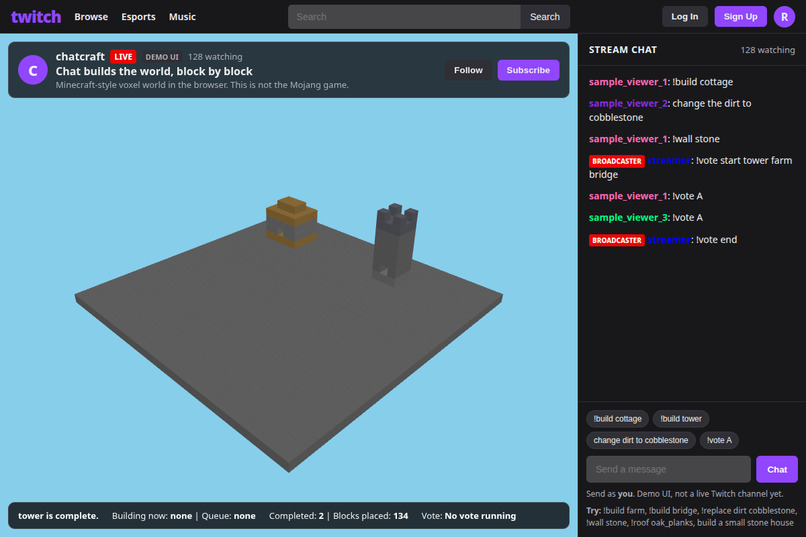Click the twitch logo
806x537 pixels.
(36, 17)
